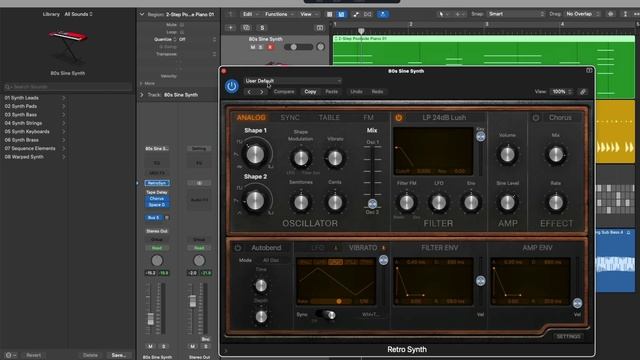This screenshot has width=640, height=360.
Task: Click the Cents knob
Action: [335, 202]
